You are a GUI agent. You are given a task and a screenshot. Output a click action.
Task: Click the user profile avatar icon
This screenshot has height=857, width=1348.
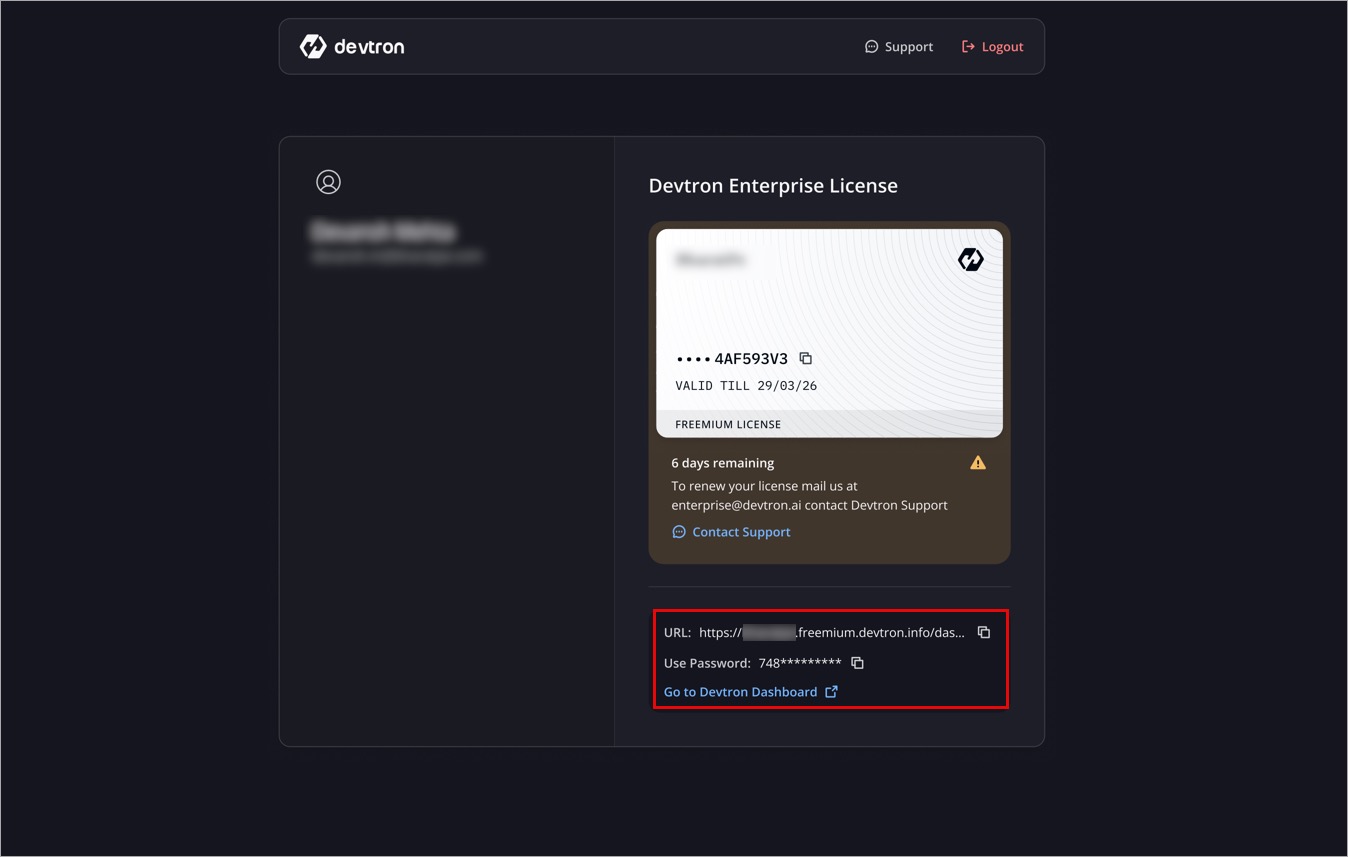[x=328, y=182]
